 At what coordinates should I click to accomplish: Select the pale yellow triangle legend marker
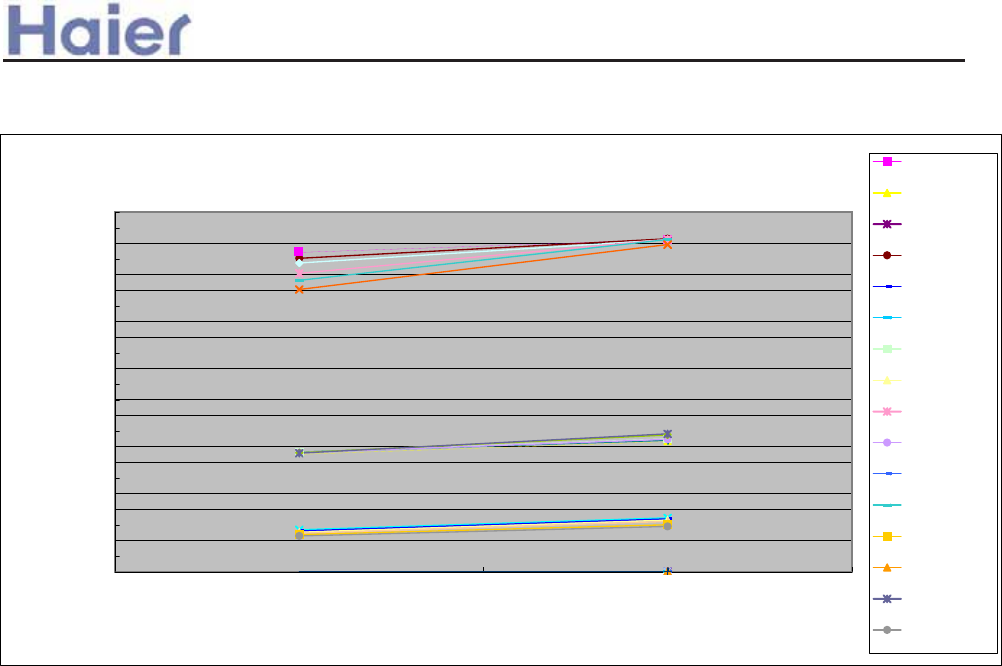(887, 380)
